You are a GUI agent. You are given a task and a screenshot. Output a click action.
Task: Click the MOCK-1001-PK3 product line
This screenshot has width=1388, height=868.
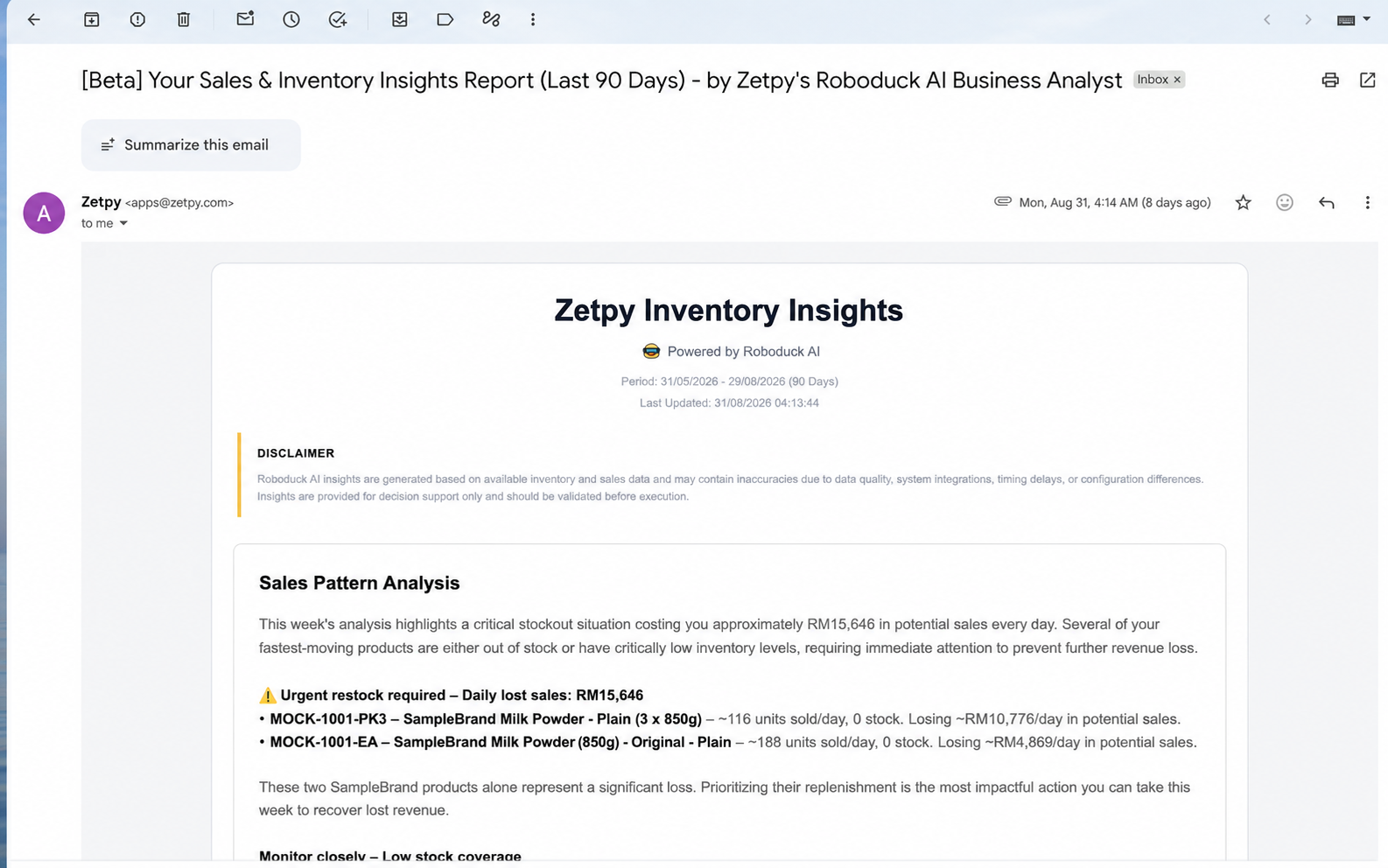click(719, 719)
